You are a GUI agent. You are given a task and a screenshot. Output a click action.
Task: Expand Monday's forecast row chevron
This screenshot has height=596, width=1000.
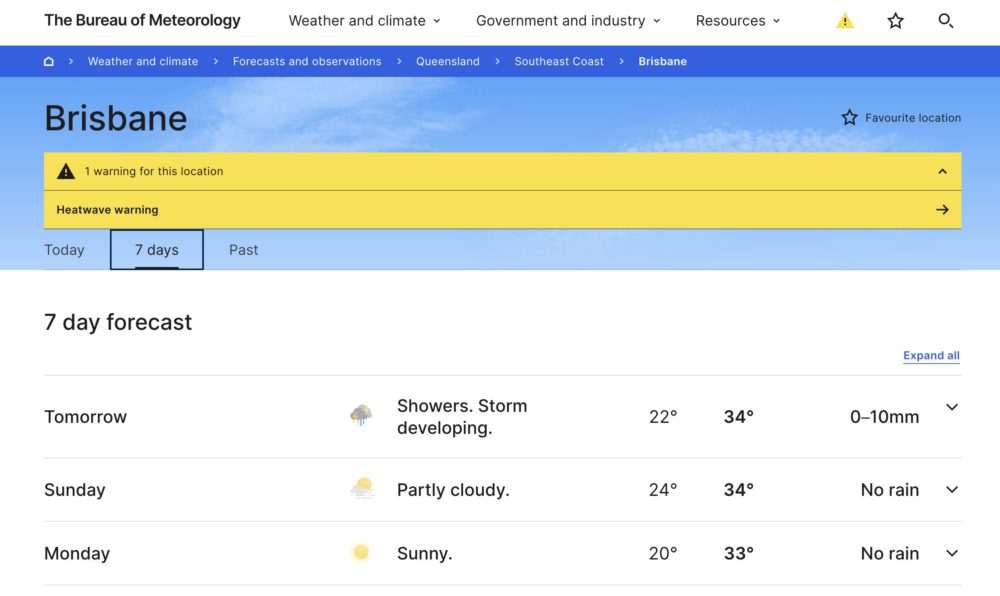[951, 553]
